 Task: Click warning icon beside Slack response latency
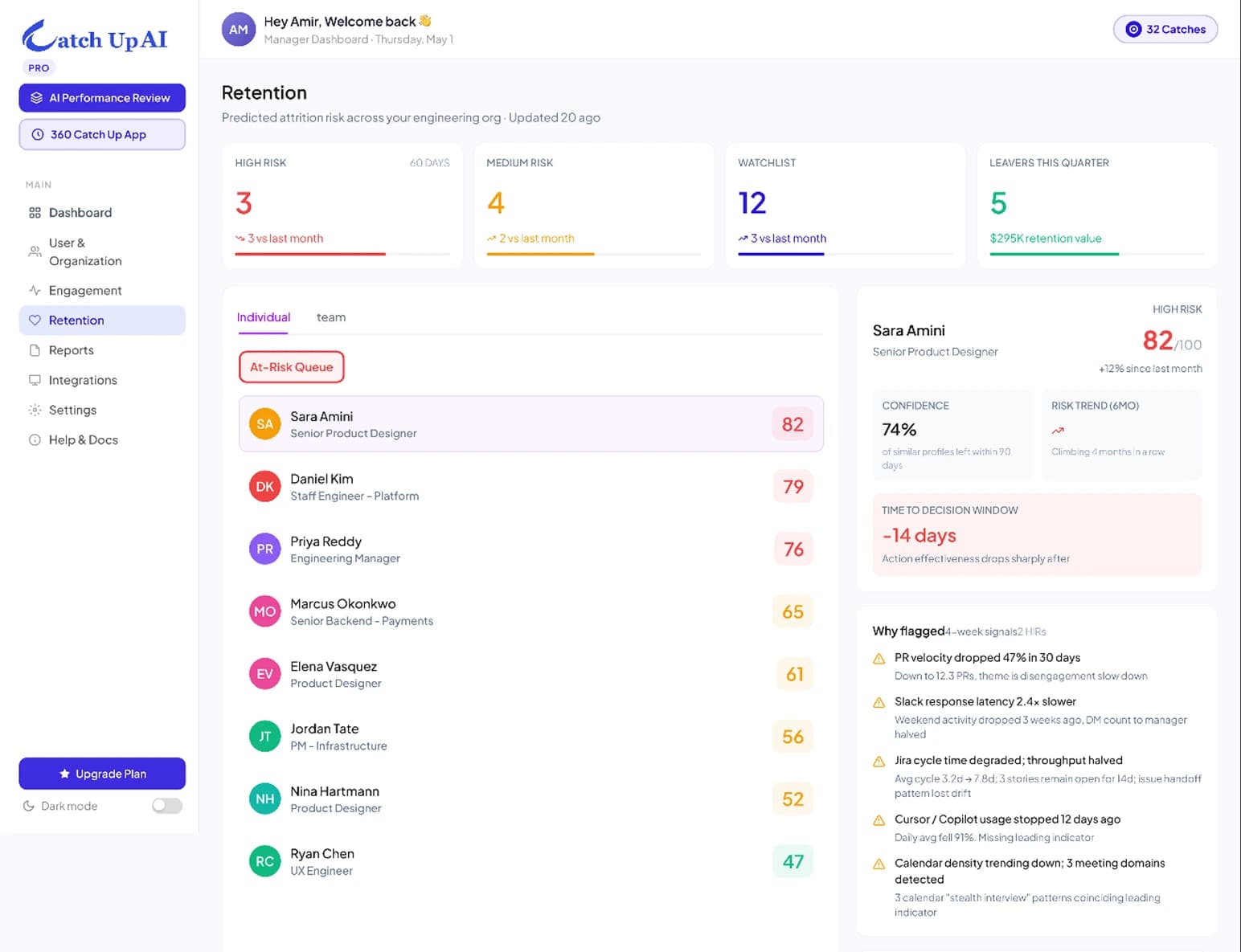879,703
